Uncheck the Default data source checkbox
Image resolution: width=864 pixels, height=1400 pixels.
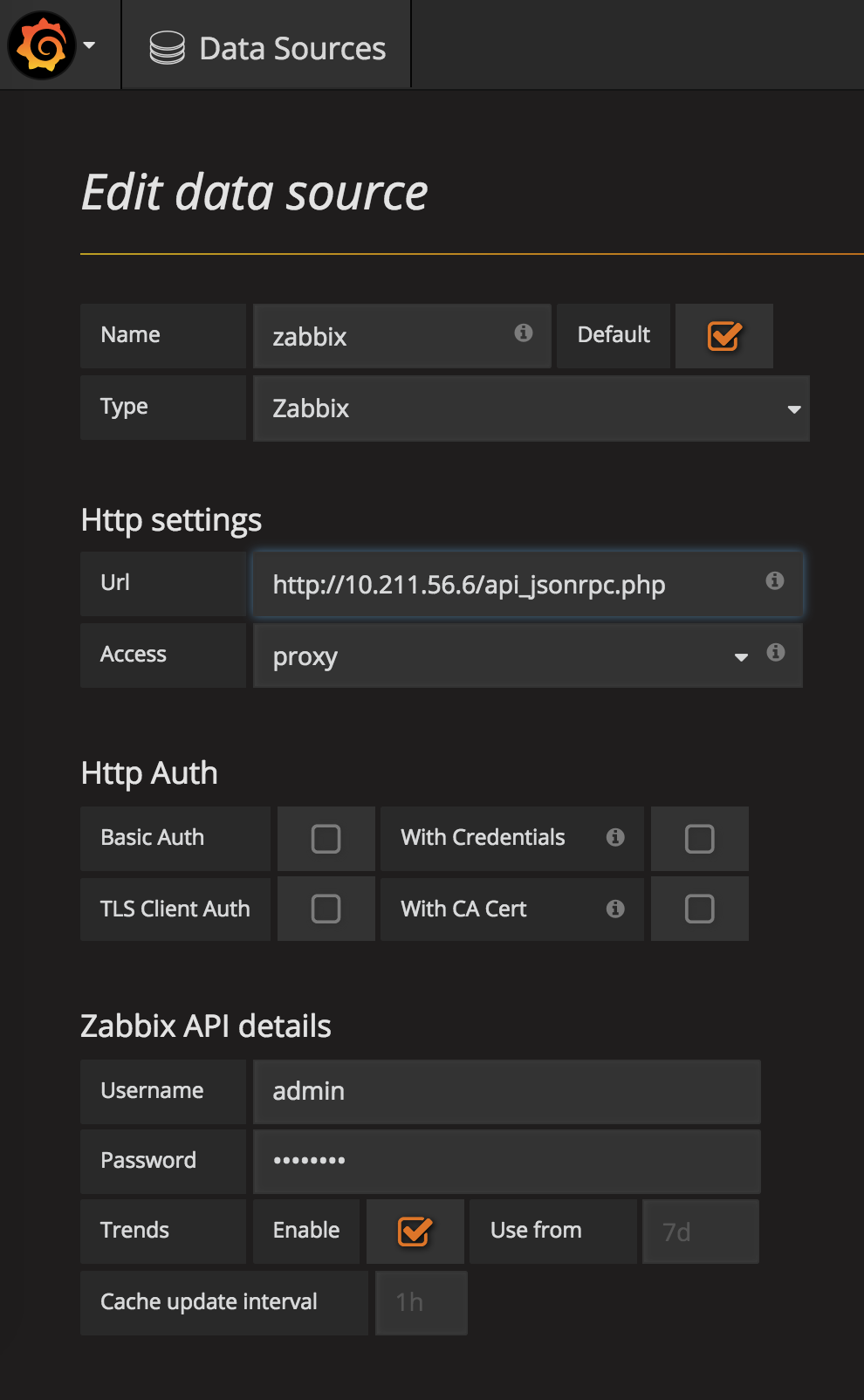click(x=724, y=336)
